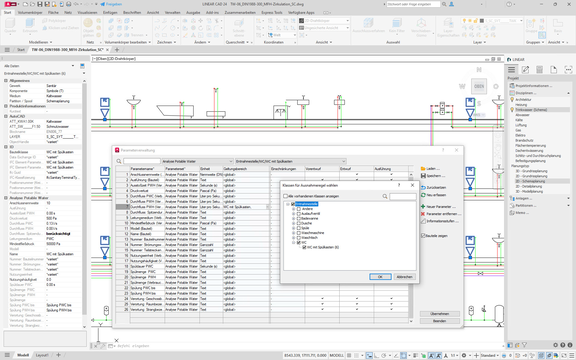Check the Badewanne checkbox
The height and width of the screenshot is (360, 576).
299,218
